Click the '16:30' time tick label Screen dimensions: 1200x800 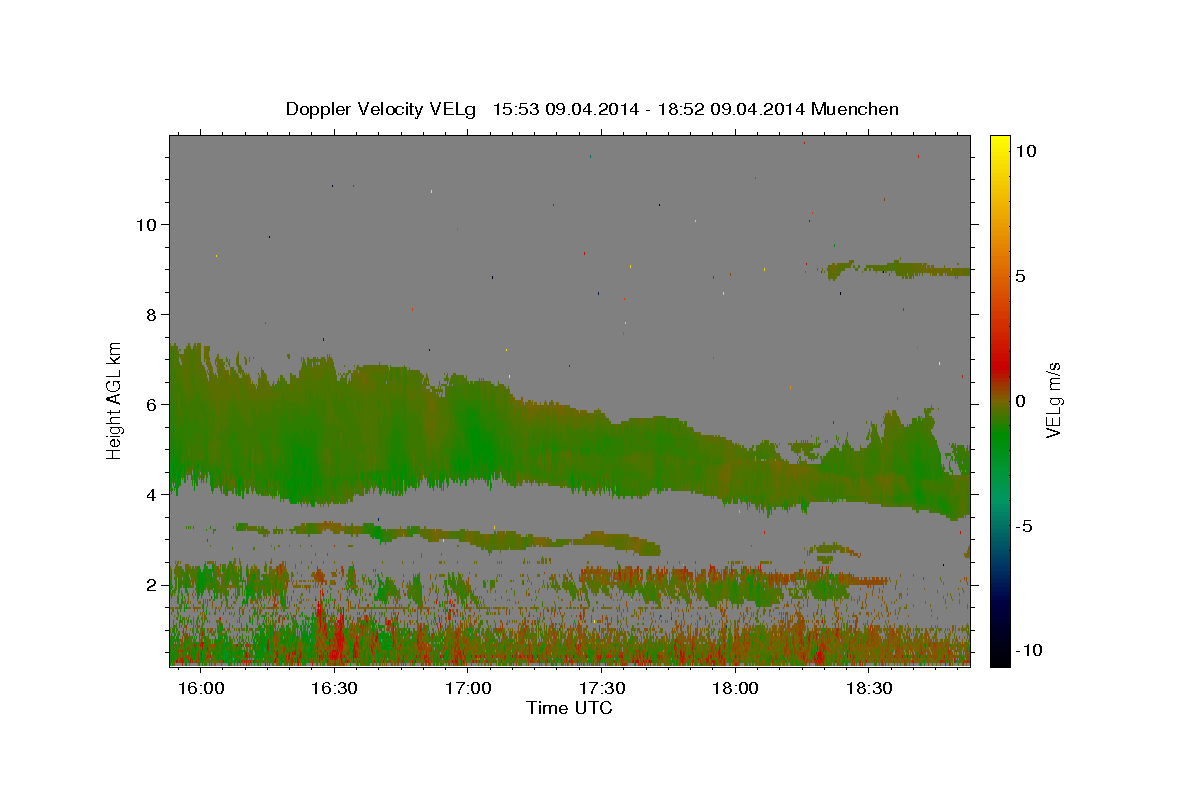pyautogui.click(x=334, y=688)
